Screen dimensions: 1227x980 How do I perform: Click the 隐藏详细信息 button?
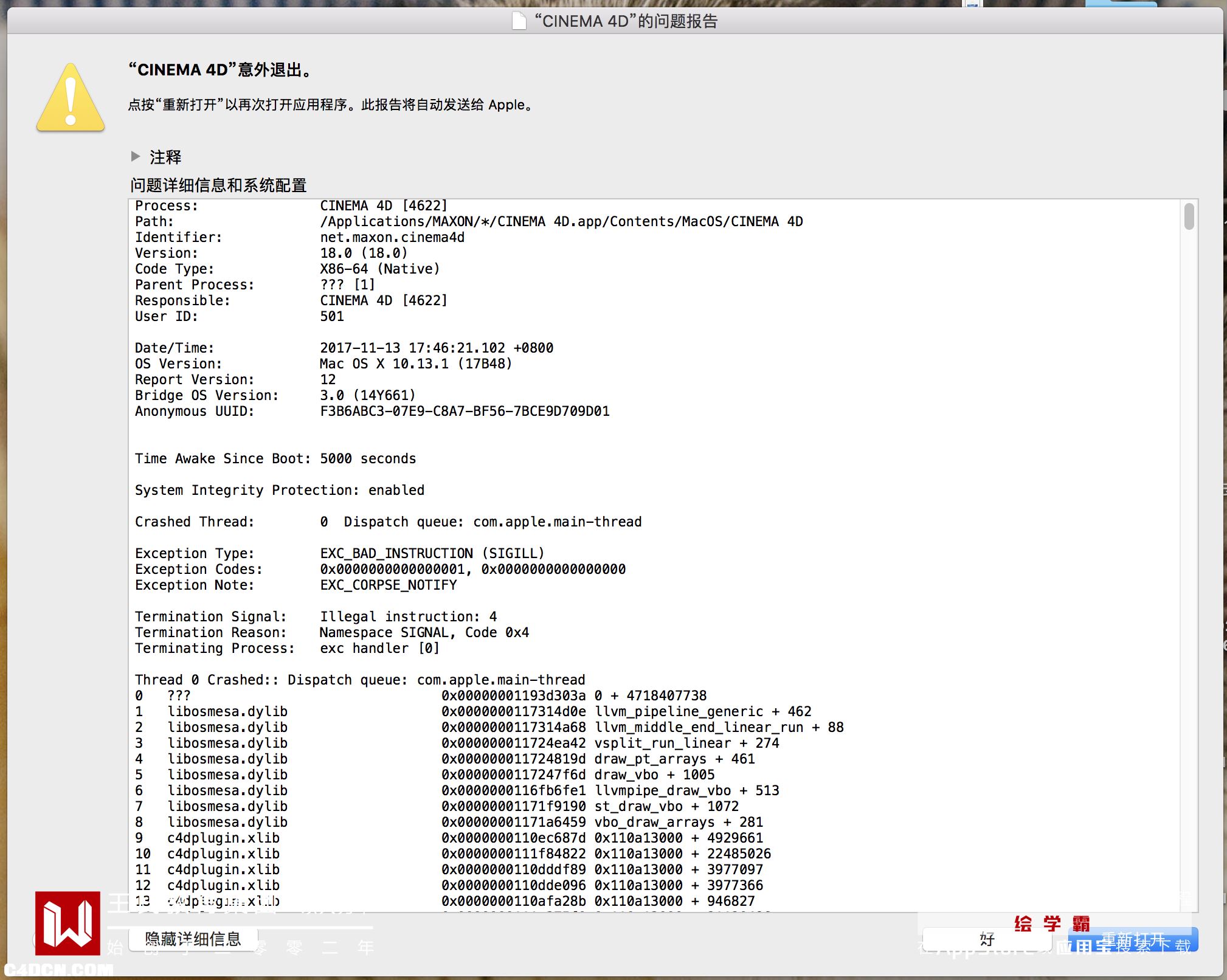[x=193, y=939]
